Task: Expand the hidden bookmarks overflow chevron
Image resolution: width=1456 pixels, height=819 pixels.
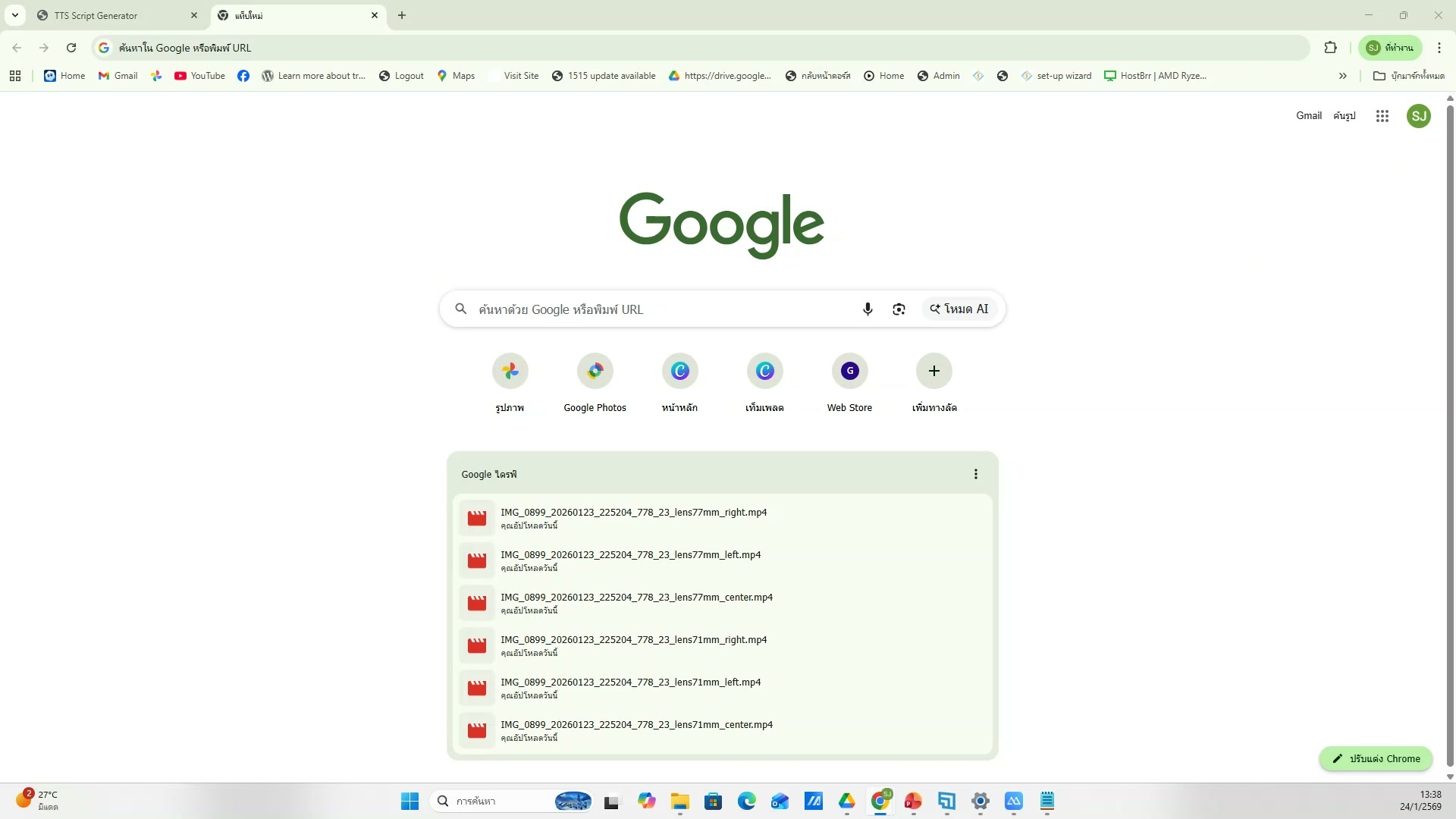Action: coord(1342,76)
